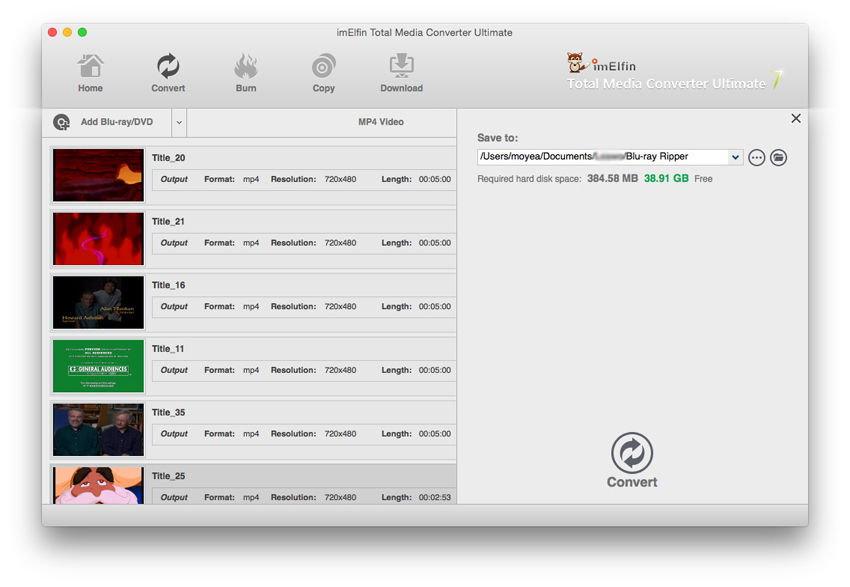850x587 pixels.
Task: Click the Title_21 name text
Action: click(x=168, y=222)
